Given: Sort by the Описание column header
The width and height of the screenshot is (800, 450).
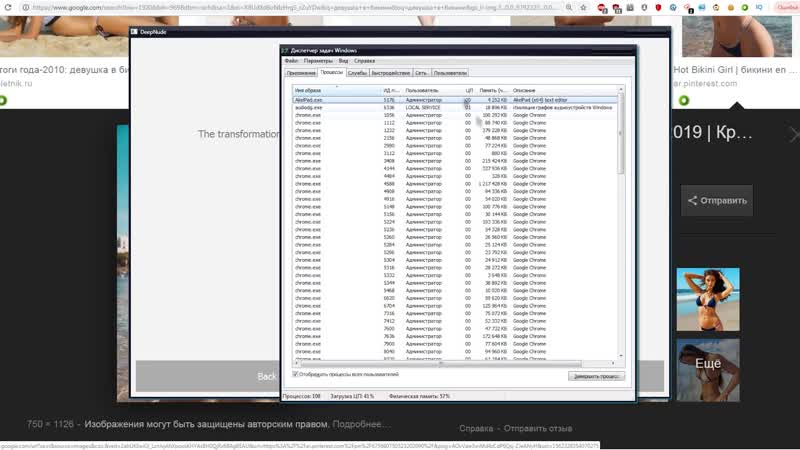Looking at the screenshot, I should pyautogui.click(x=560, y=90).
